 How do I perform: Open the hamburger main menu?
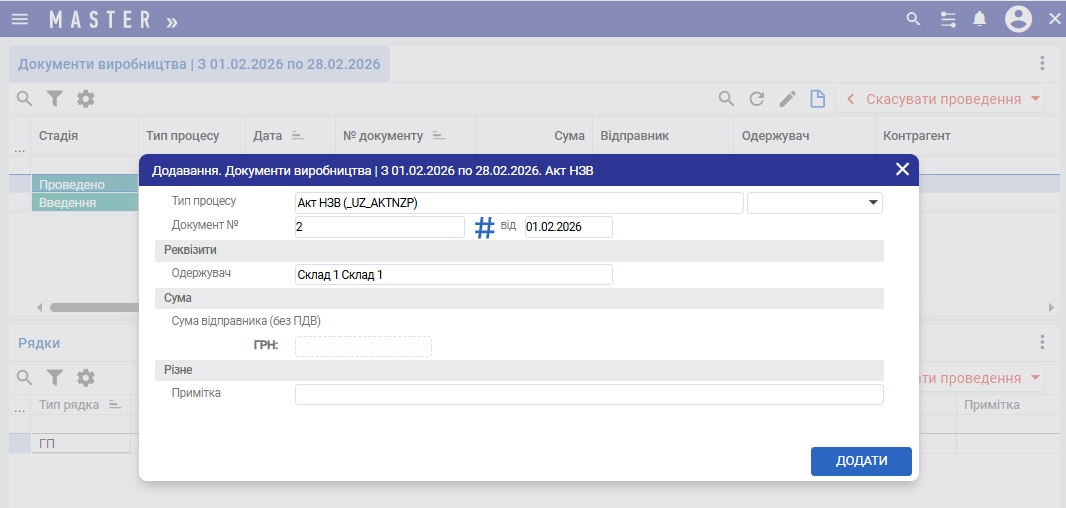20,19
